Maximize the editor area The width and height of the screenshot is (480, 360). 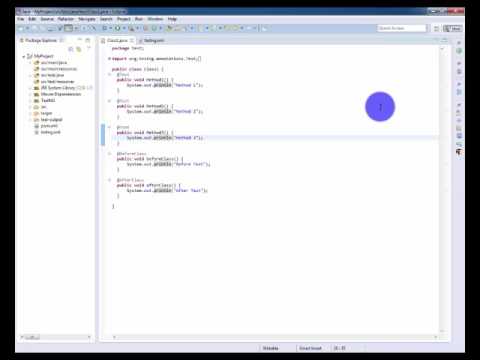[x=444, y=40]
